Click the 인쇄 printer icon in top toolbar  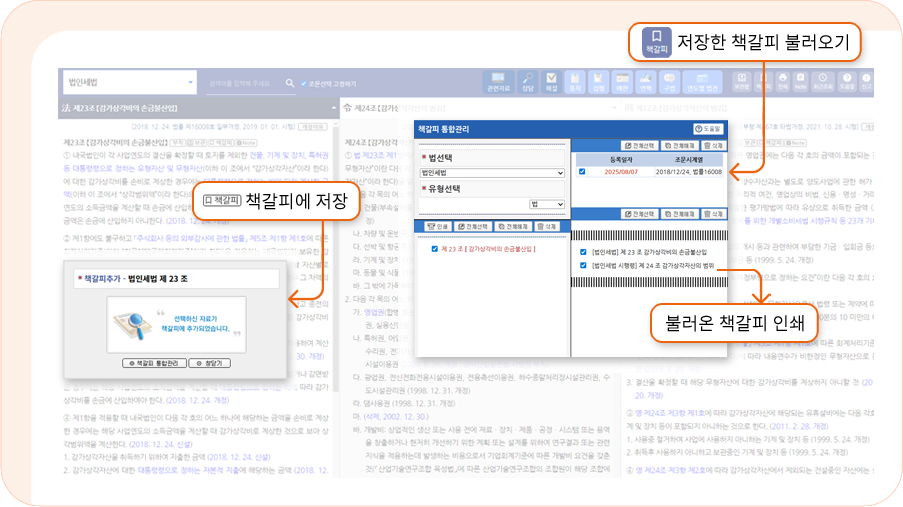pyautogui.click(x=781, y=82)
